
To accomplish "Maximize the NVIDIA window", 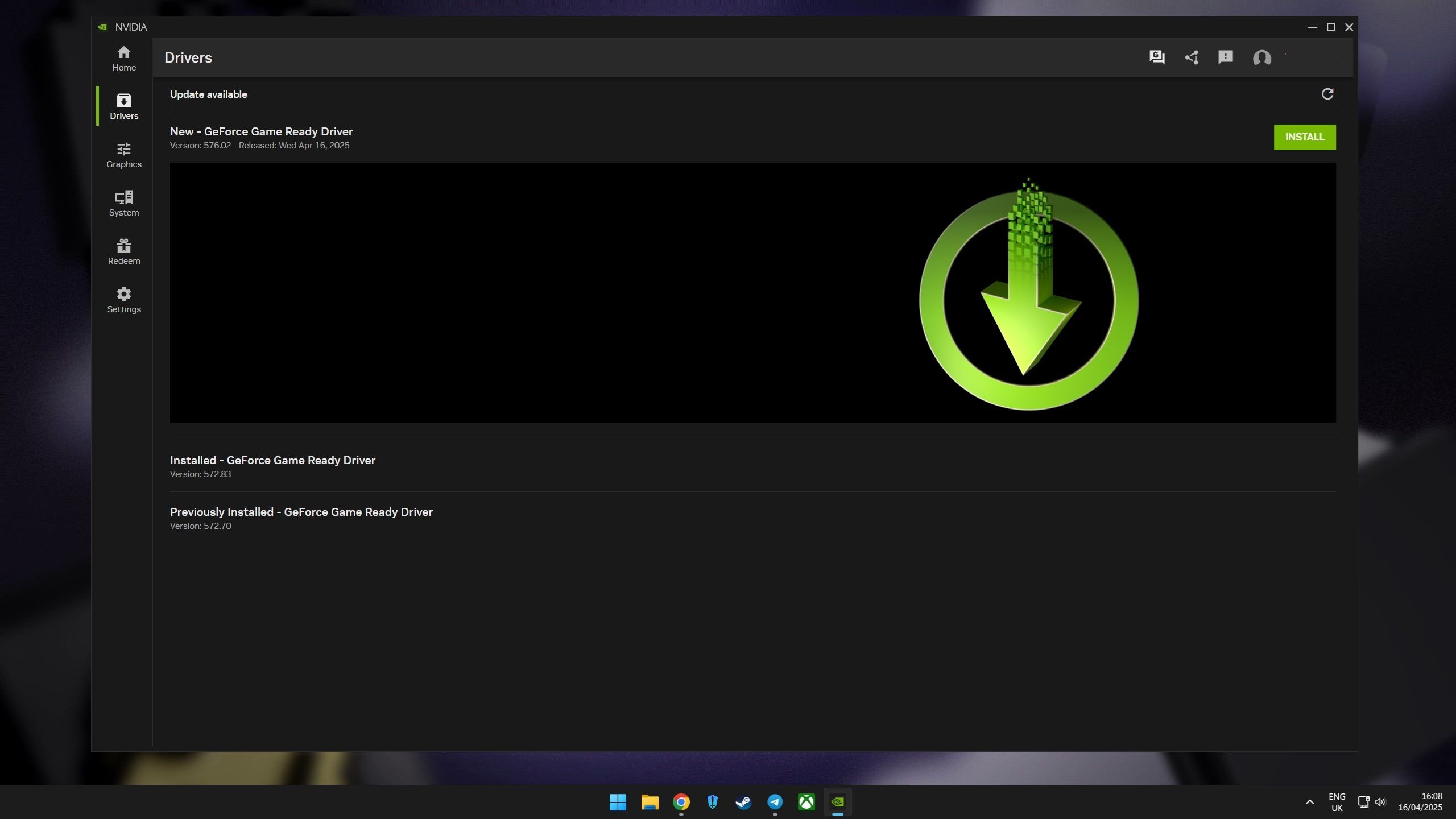I will coord(1331,27).
